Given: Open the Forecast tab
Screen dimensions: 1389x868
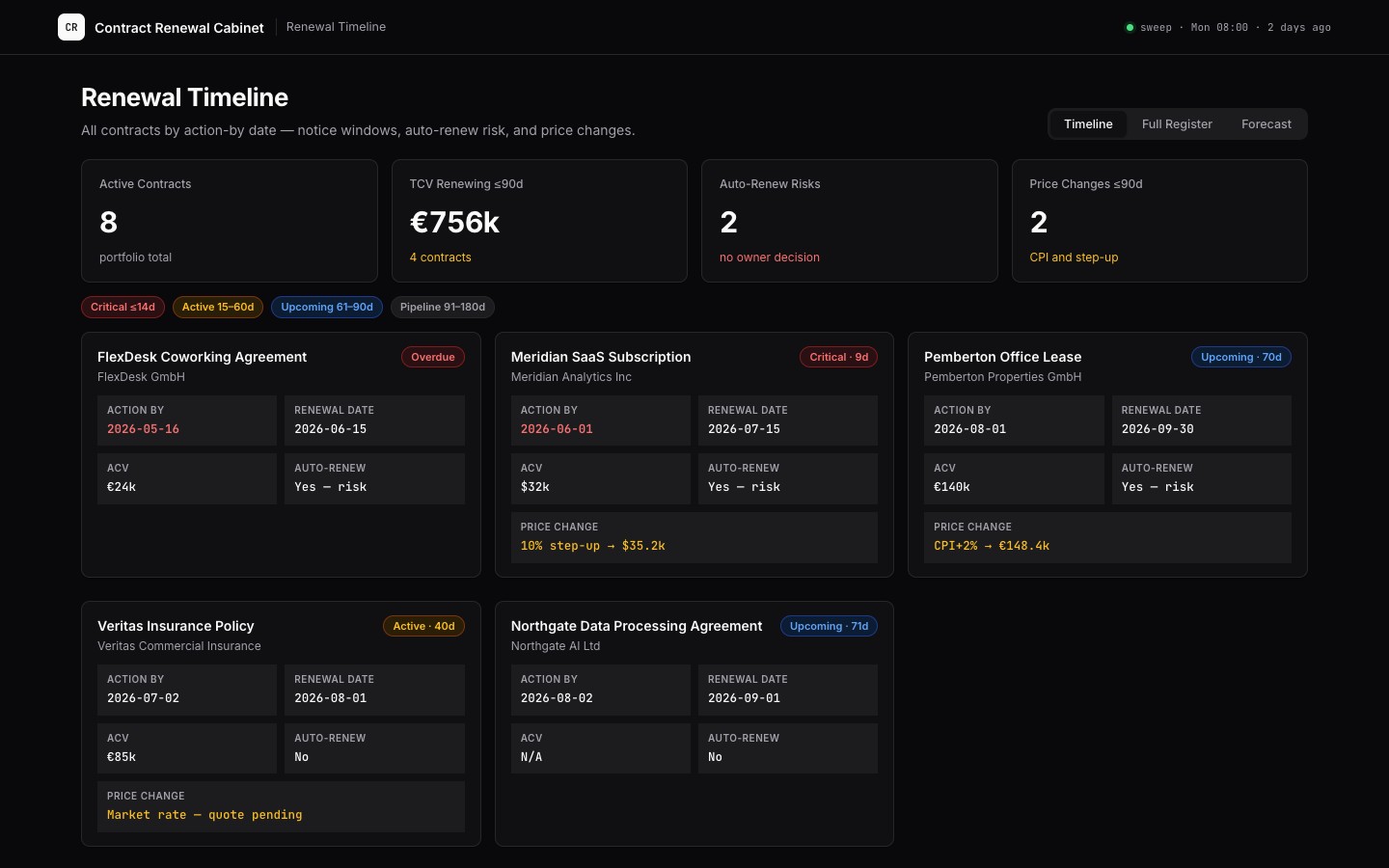Looking at the screenshot, I should tap(1266, 124).
